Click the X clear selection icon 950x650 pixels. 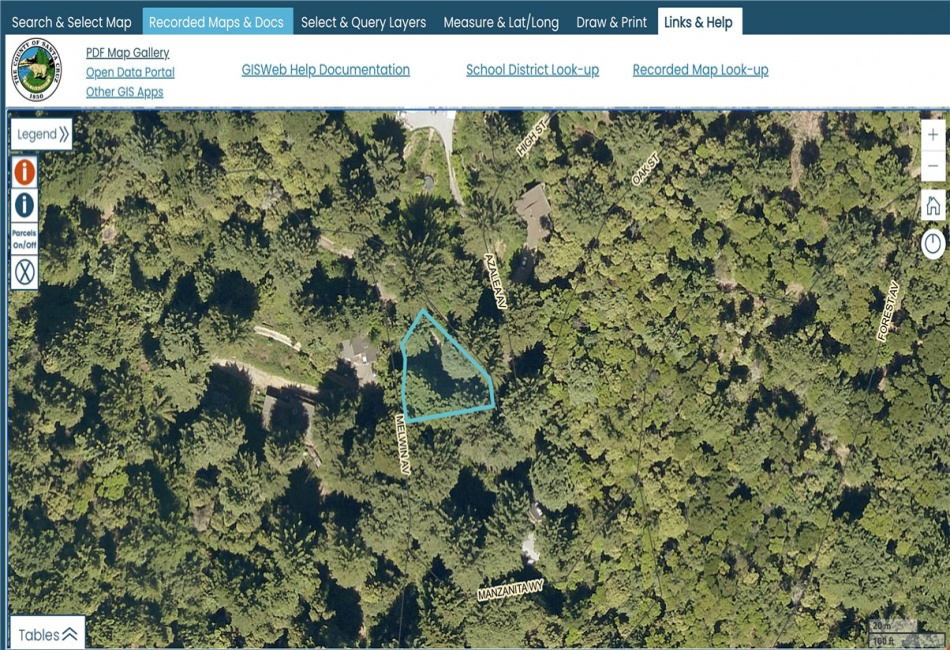24,271
